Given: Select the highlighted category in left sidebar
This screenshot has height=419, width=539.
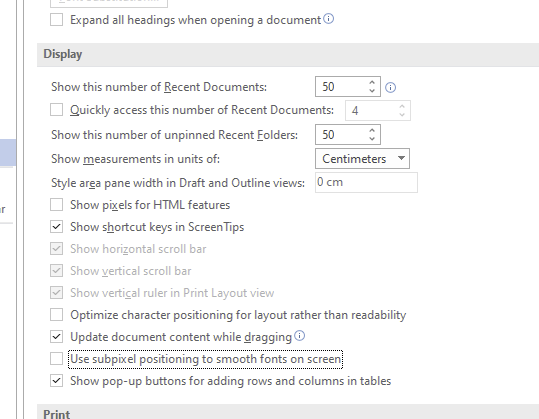Looking at the screenshot, I should pos(8,152).
